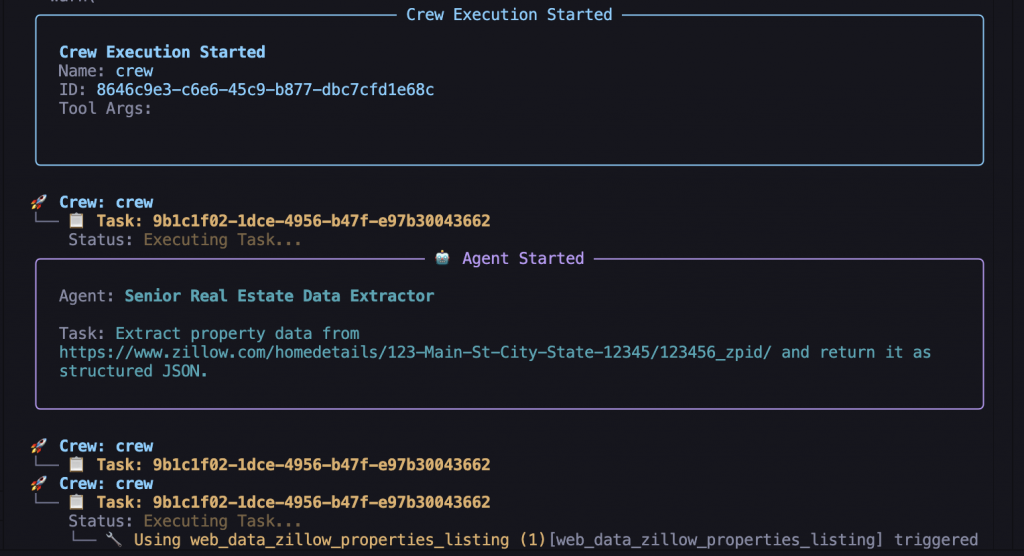Click the rocket icon directly below the Crew Execution panel
This screenshot has height=556, width=1024.
[x=39, y=202]
